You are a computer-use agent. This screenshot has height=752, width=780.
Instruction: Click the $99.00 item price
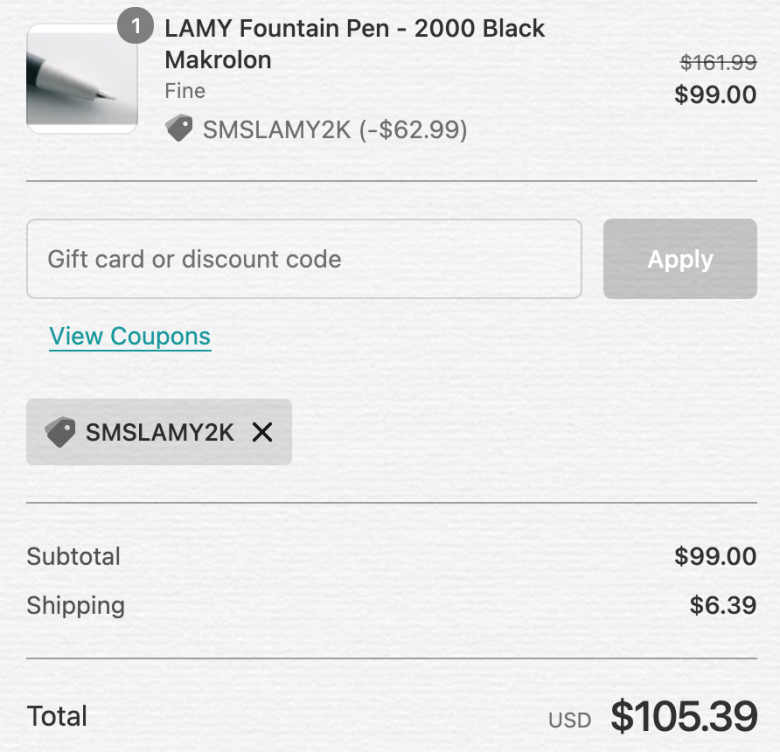point(715,94)
